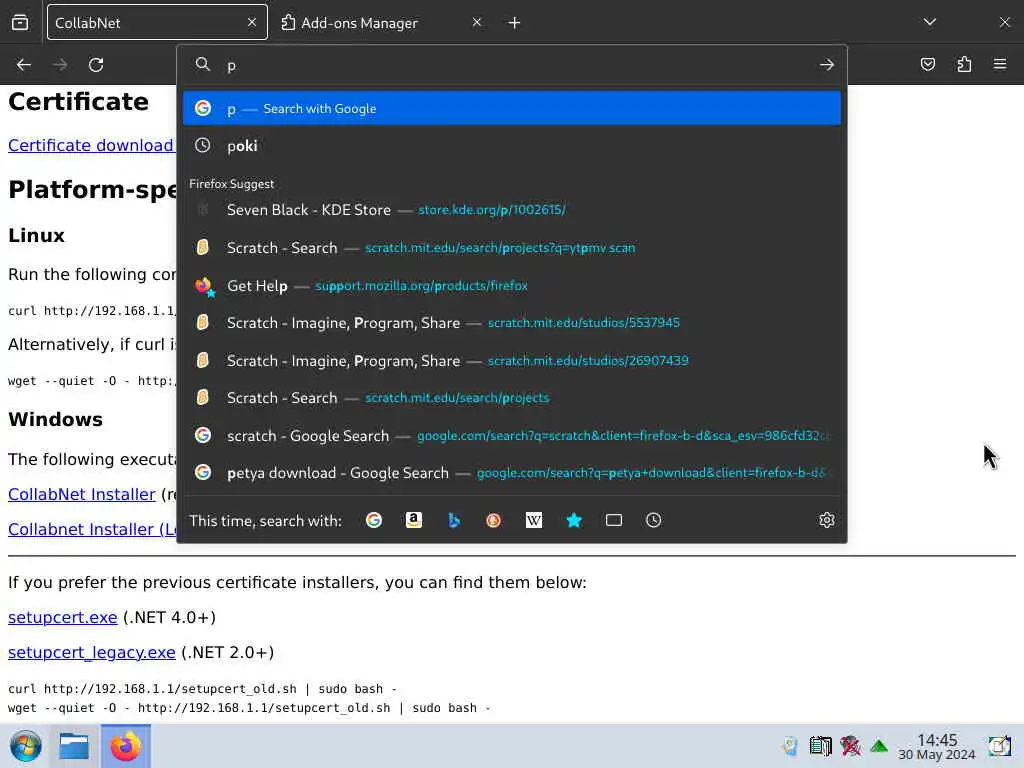Screen dimensions: 1024x768
Task: Open the taskbar clock showing 14:45
Action: (936, 746)
